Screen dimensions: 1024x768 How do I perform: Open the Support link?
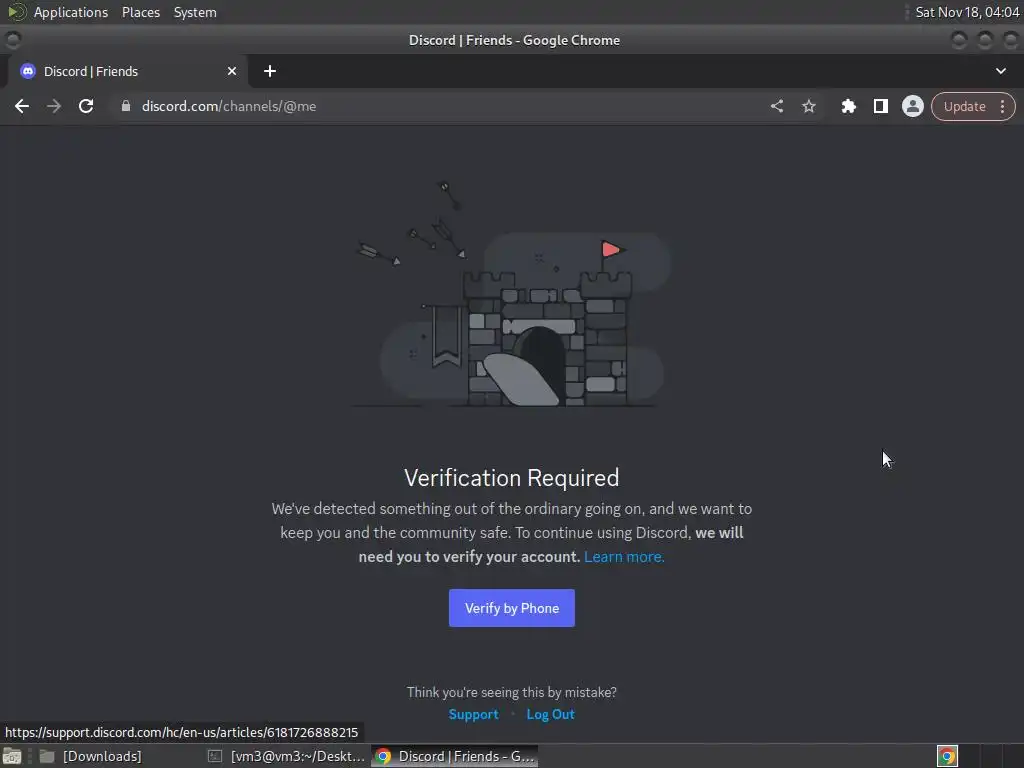tap(473, 714)
